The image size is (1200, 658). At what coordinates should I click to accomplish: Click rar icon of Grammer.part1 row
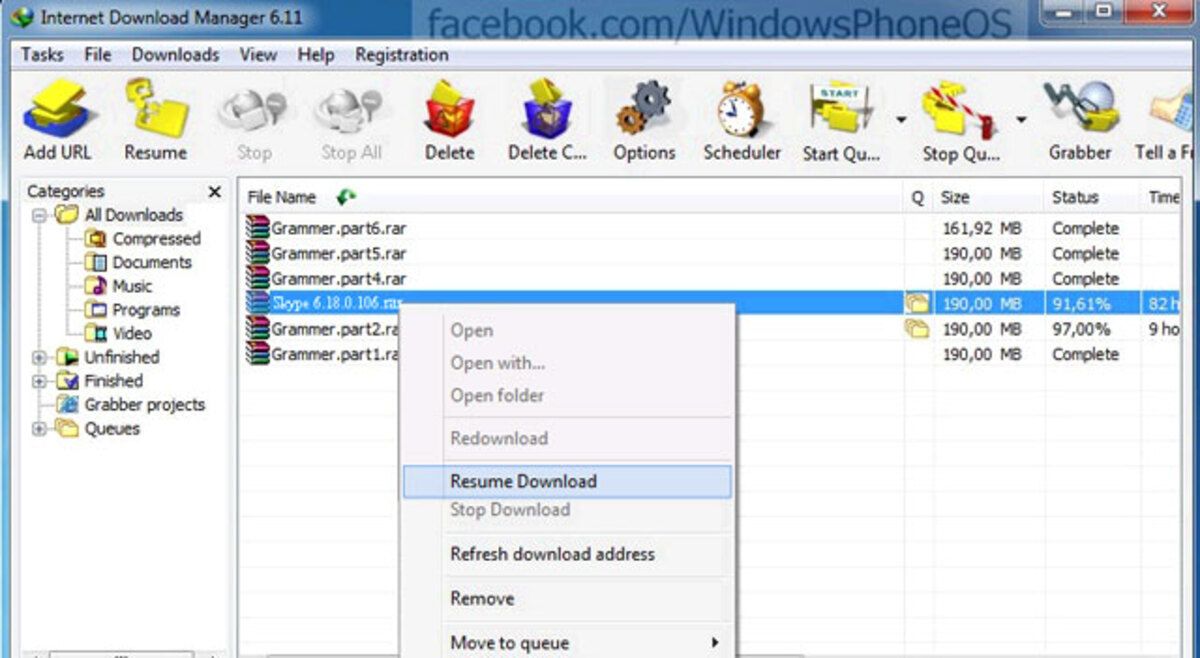pyautogui.click(x=258, y=353)
